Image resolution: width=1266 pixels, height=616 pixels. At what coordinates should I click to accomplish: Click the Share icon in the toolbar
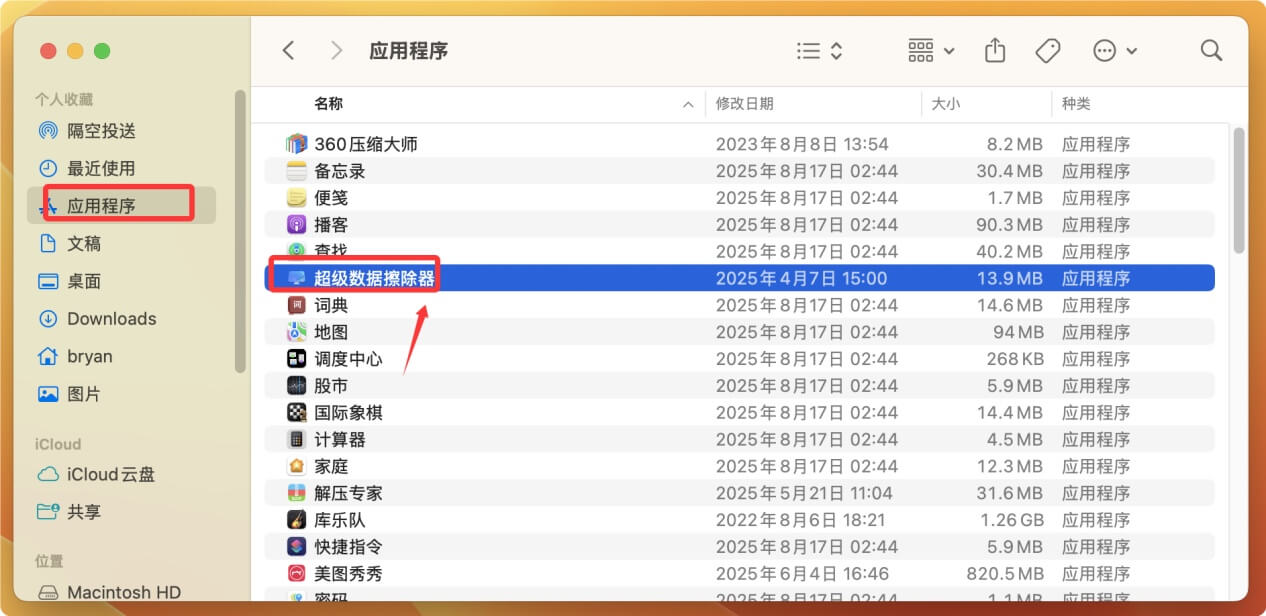click(x=995, y=49)
